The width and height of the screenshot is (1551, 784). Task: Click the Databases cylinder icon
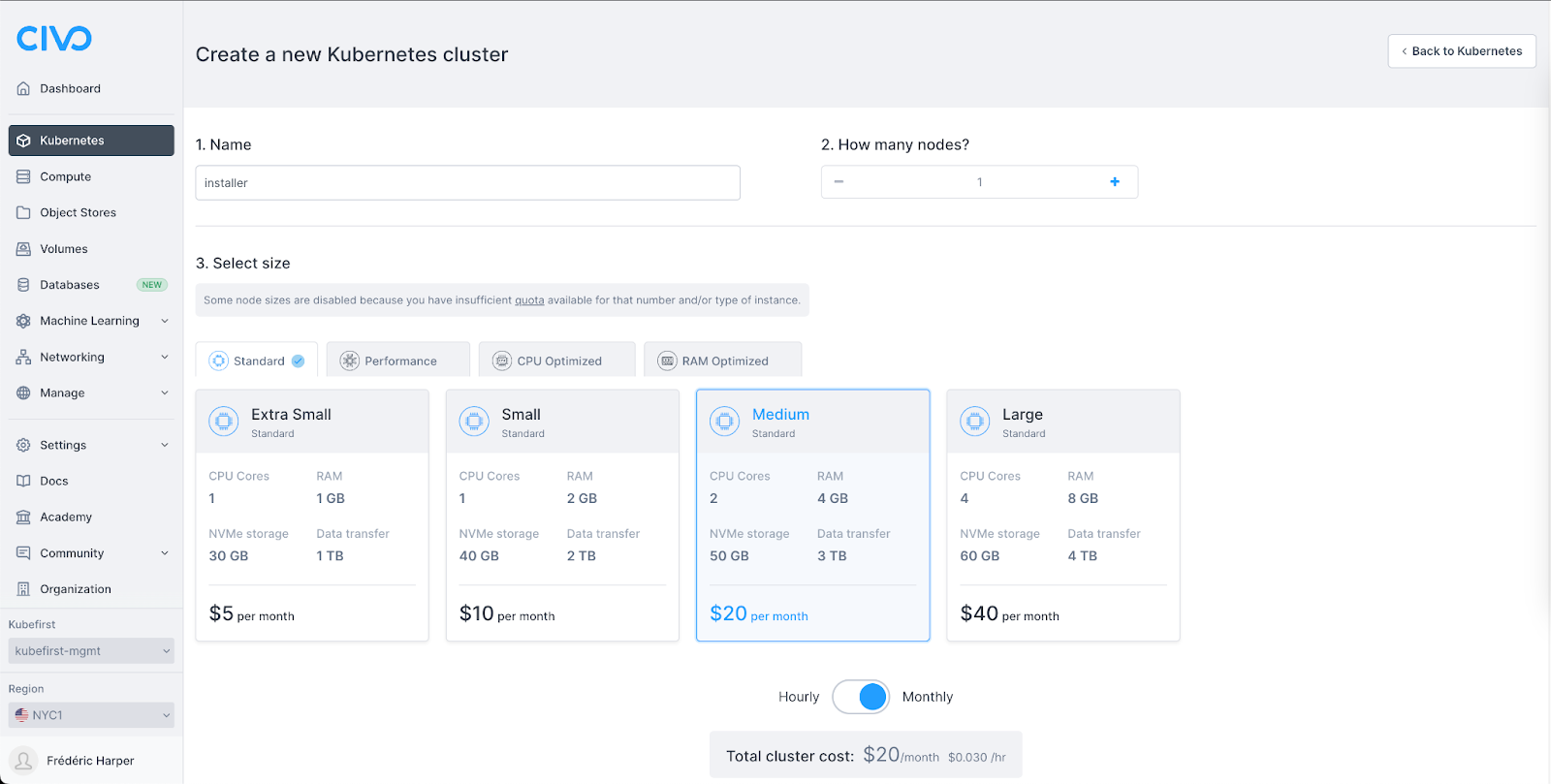(23, 285)
